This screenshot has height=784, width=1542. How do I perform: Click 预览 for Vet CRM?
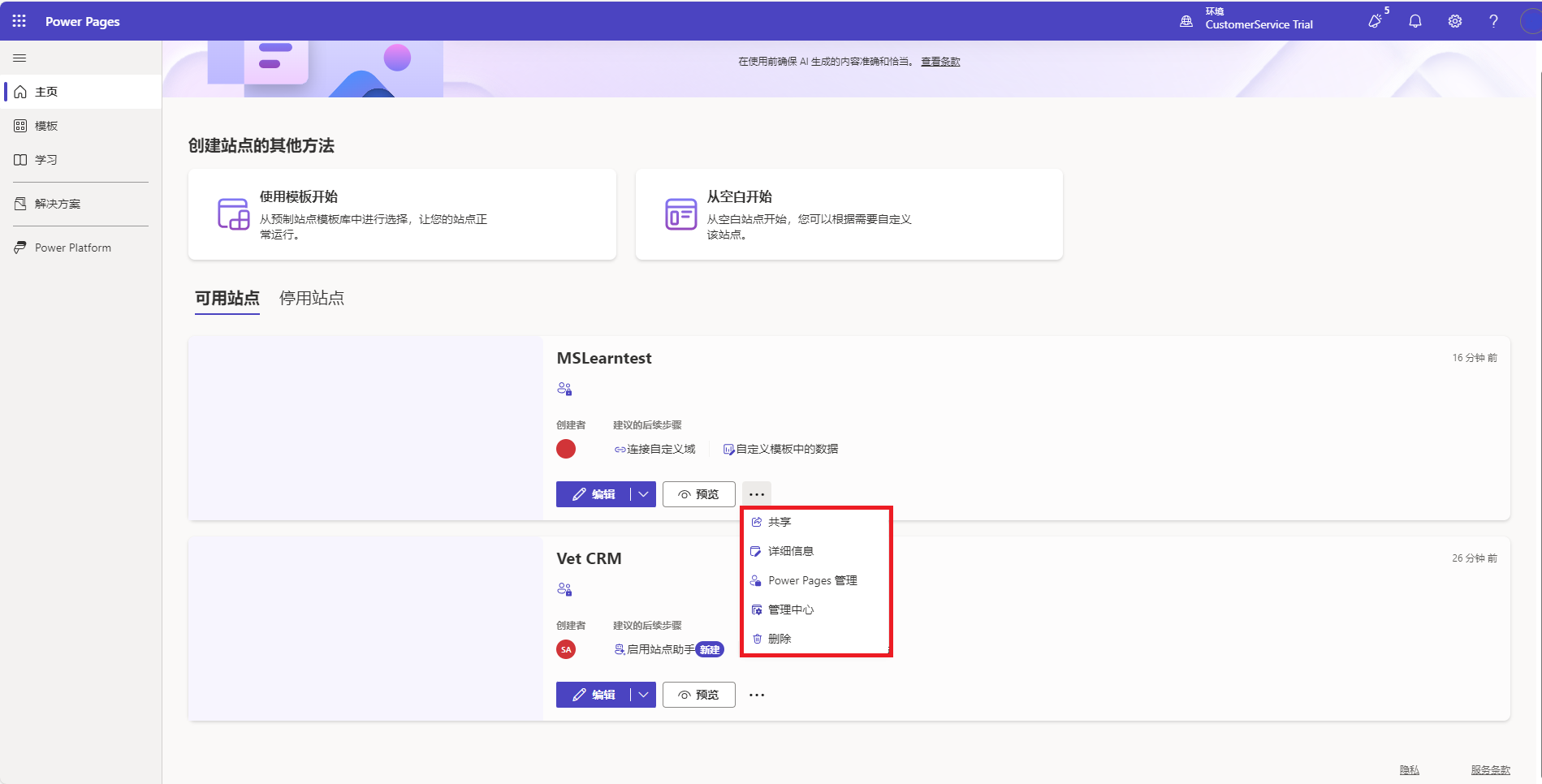point(699,695)
